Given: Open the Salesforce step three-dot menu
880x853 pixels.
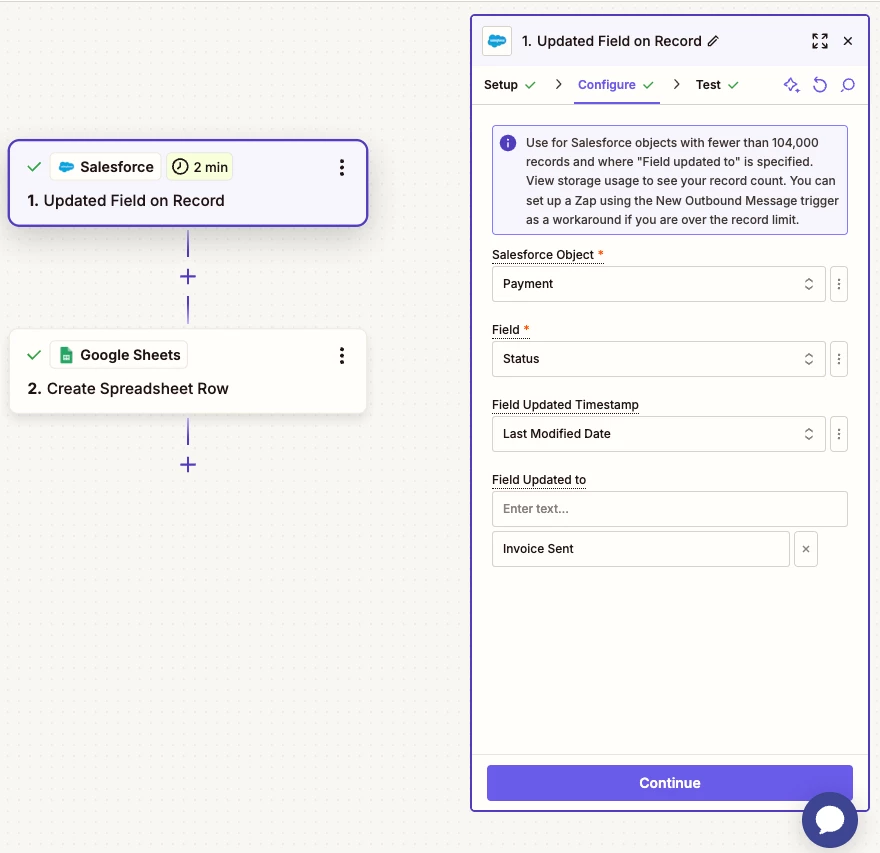Looking at the screenshot, I should pos(342,167).
